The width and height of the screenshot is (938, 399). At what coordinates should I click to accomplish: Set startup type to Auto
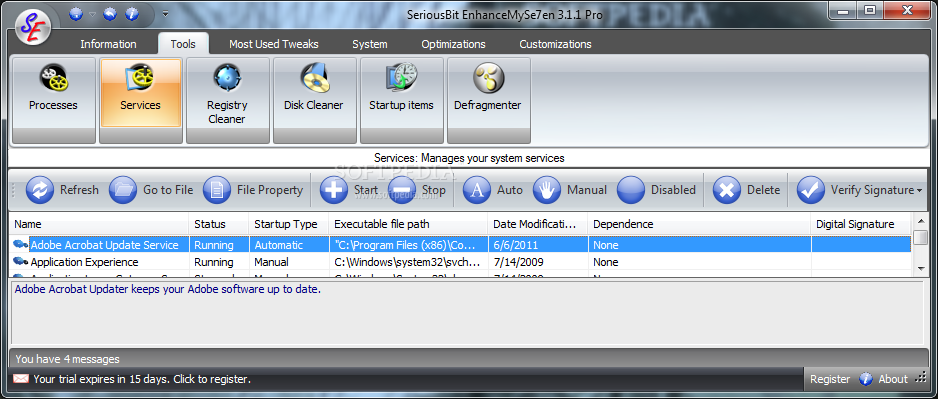click(x=494, y=190)
